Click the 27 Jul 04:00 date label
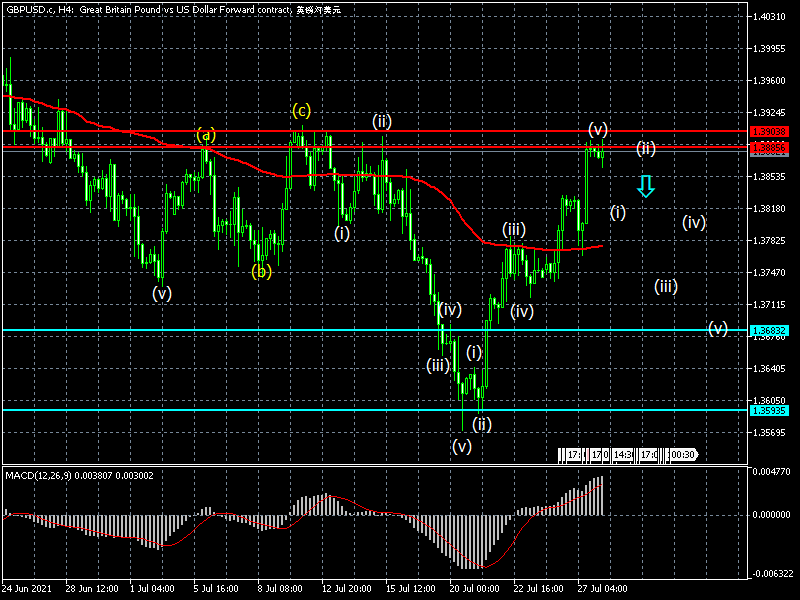Image resolution: width=800 pixels, height=600 pixels. click(601, 590)
